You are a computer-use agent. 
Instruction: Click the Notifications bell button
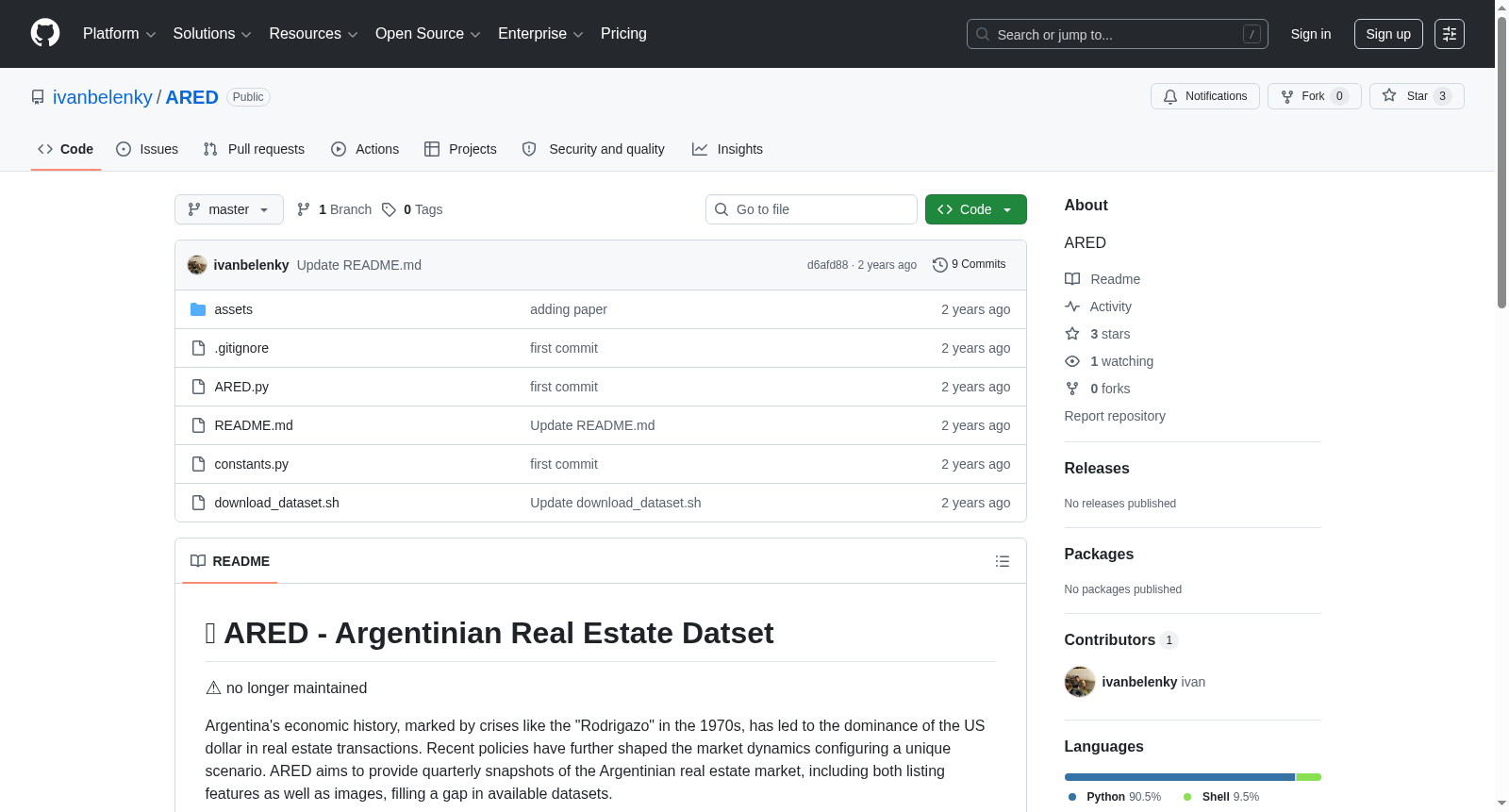(1204, 96)
